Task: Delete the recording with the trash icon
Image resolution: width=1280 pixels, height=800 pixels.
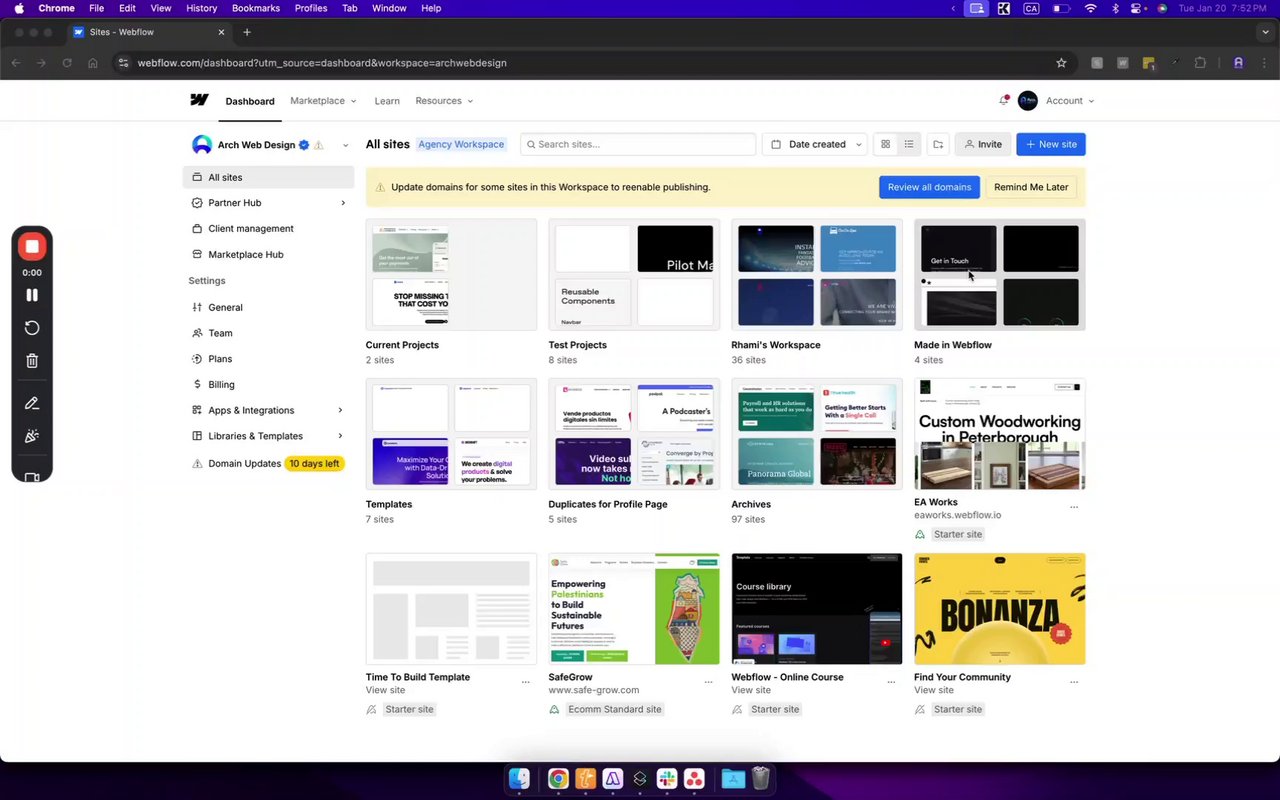Action: tap(32, 361)
